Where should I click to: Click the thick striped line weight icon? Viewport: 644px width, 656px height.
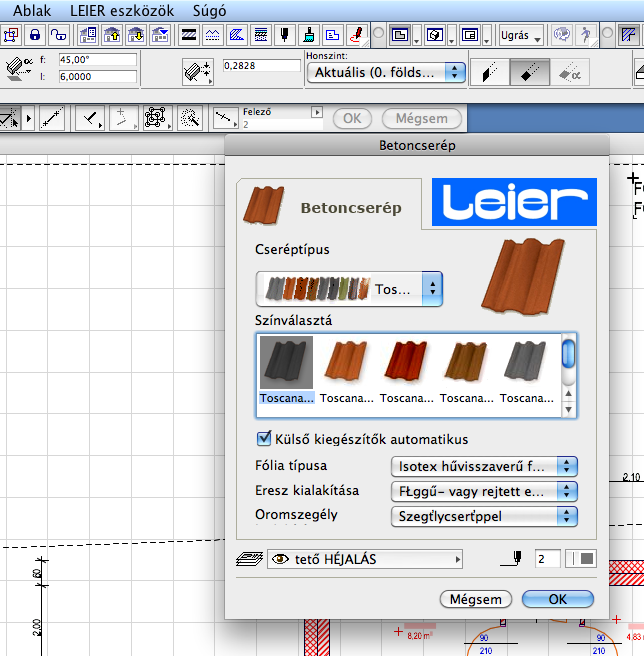189,35
